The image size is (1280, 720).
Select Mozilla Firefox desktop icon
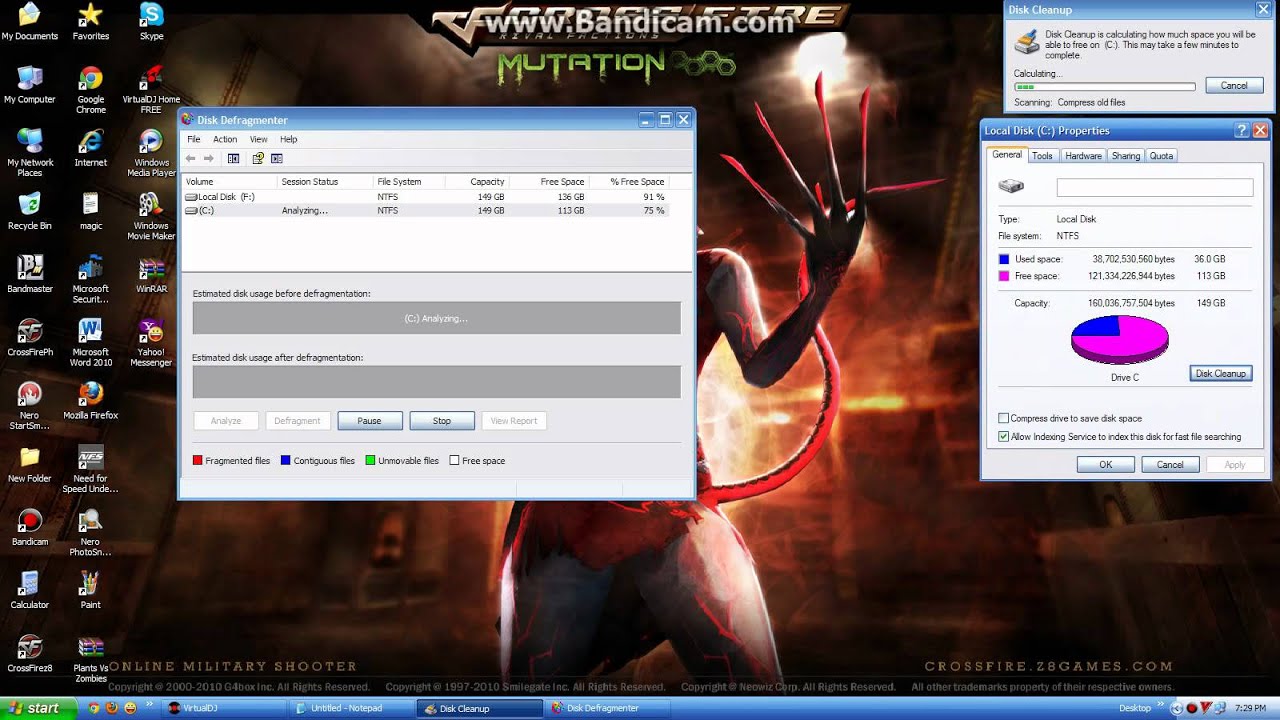(x=91, y=401)
